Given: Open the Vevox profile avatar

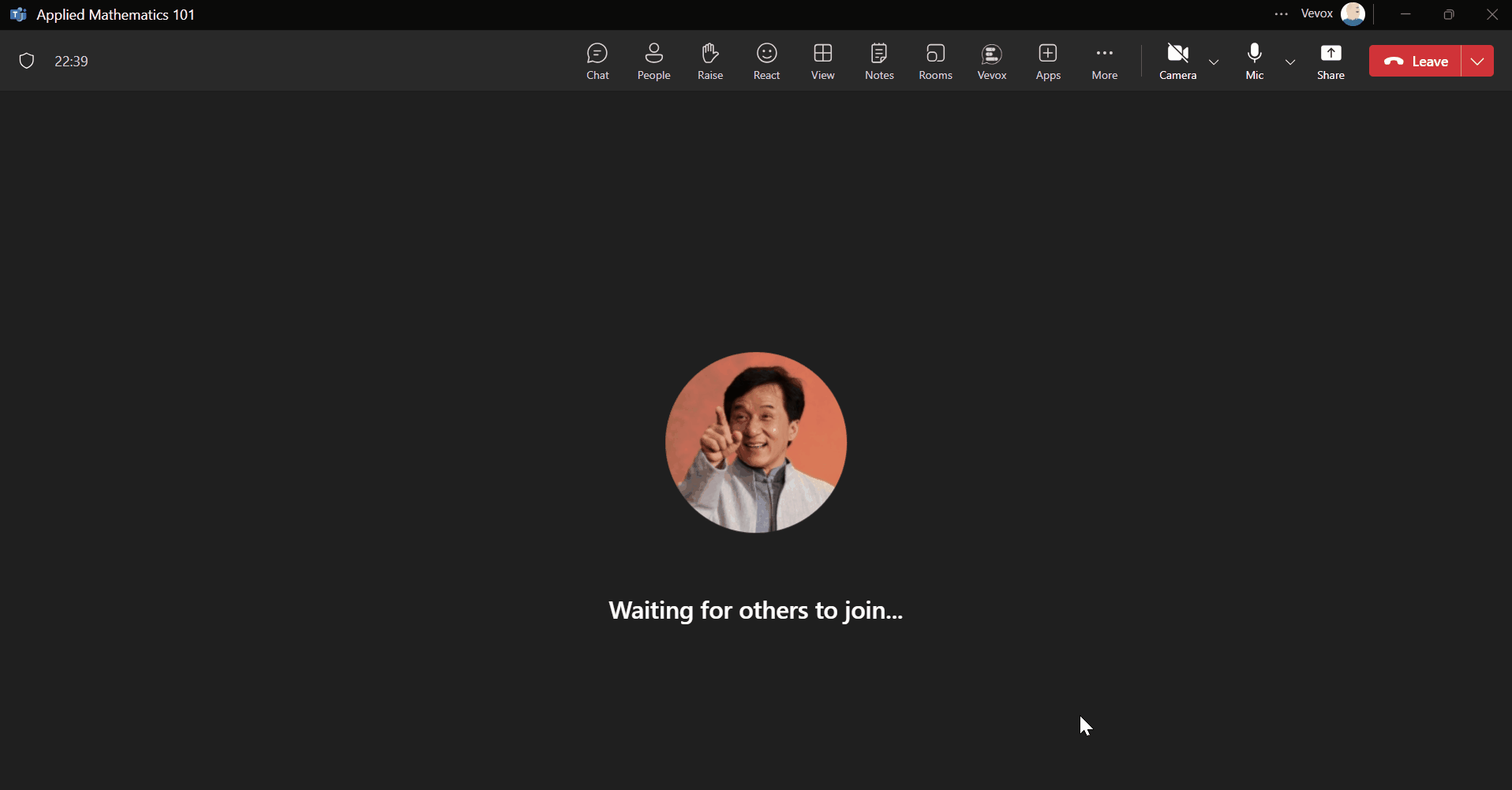Looking at the screenshot, I should click(1353, 14).
